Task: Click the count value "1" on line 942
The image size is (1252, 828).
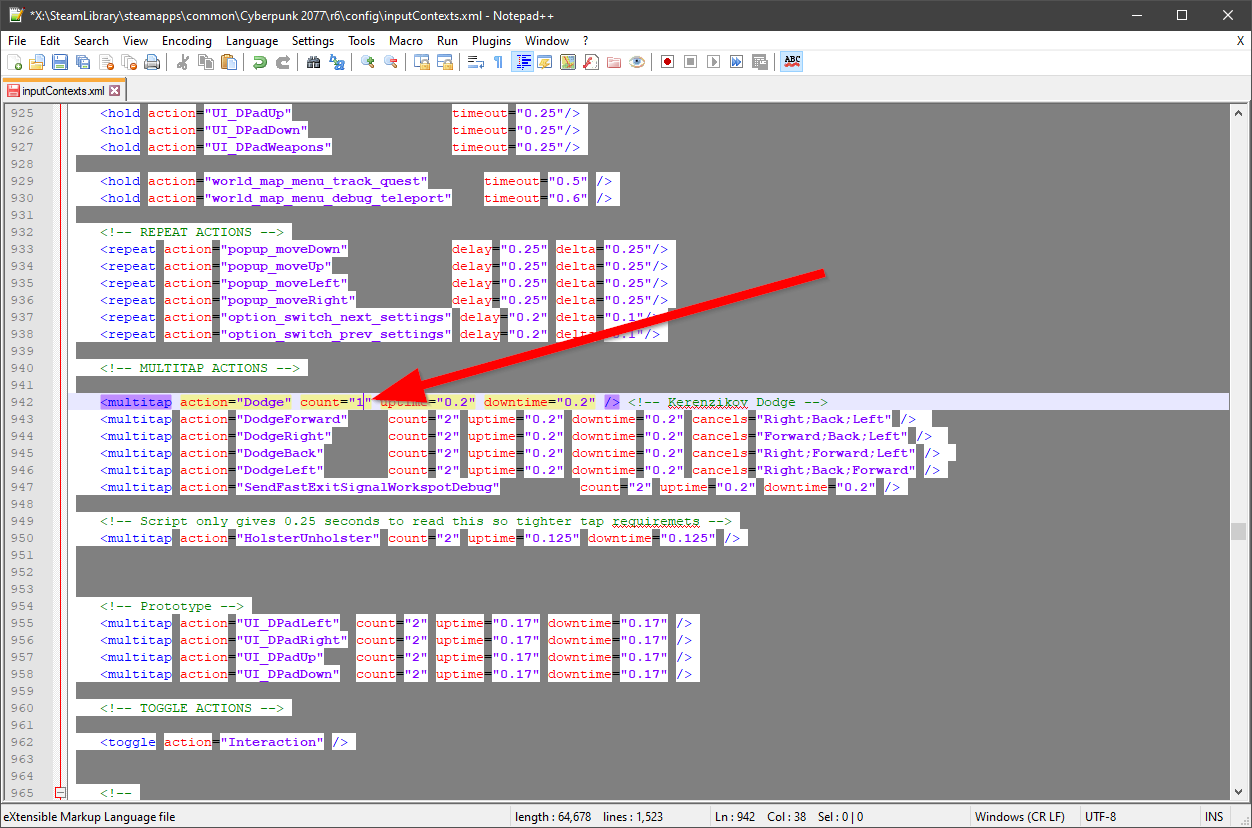Action: pos(357,402)
